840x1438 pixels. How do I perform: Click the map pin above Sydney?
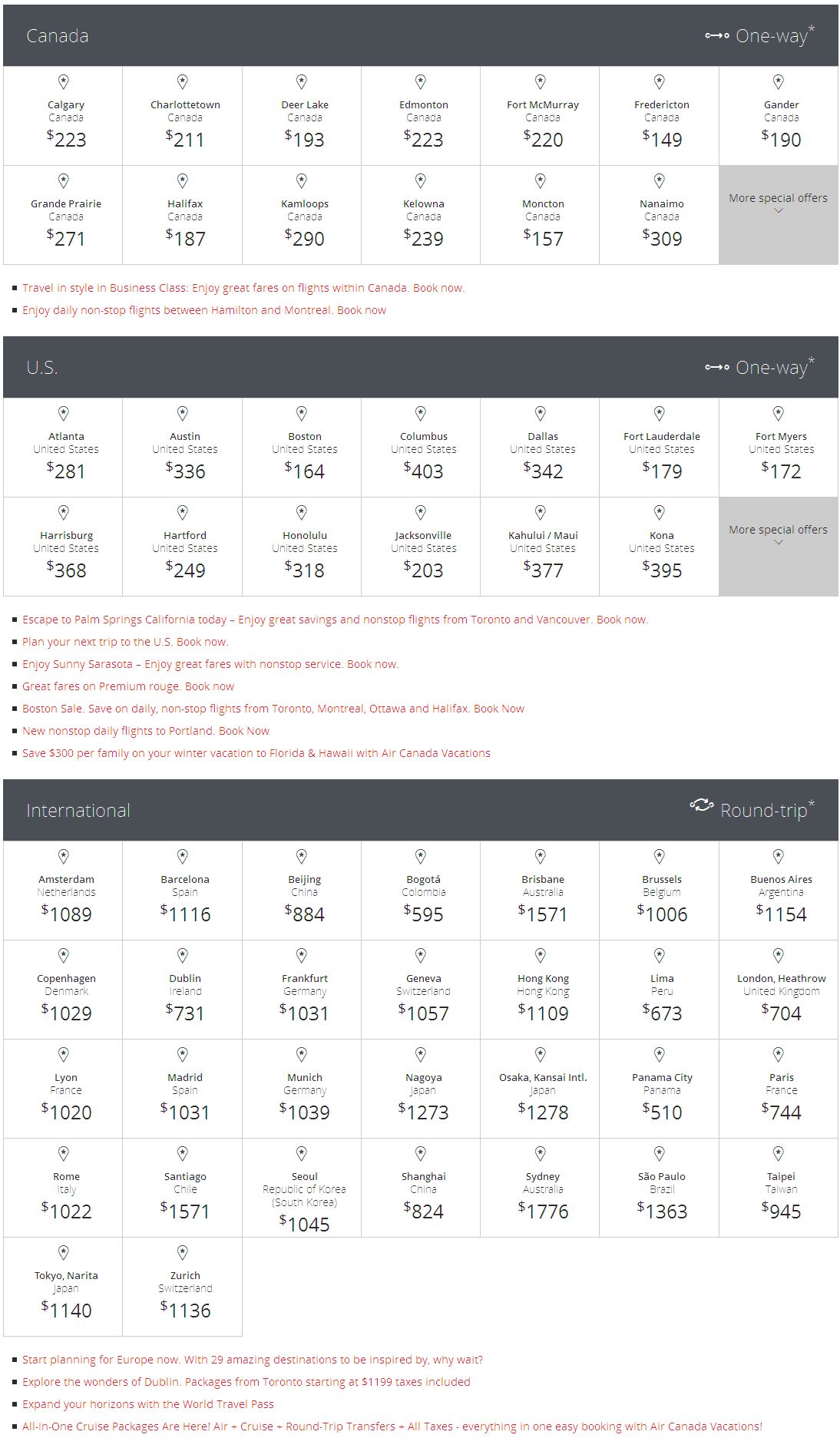[541, 1153]
